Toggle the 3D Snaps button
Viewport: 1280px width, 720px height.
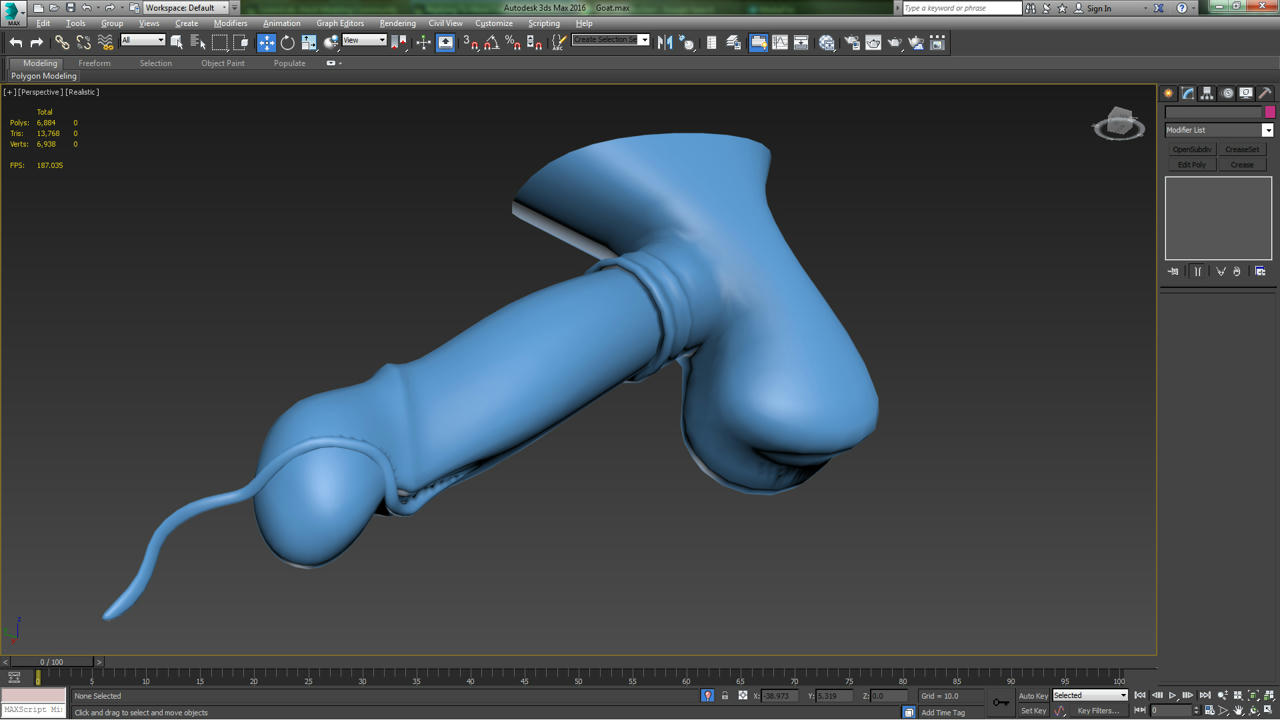470,42
